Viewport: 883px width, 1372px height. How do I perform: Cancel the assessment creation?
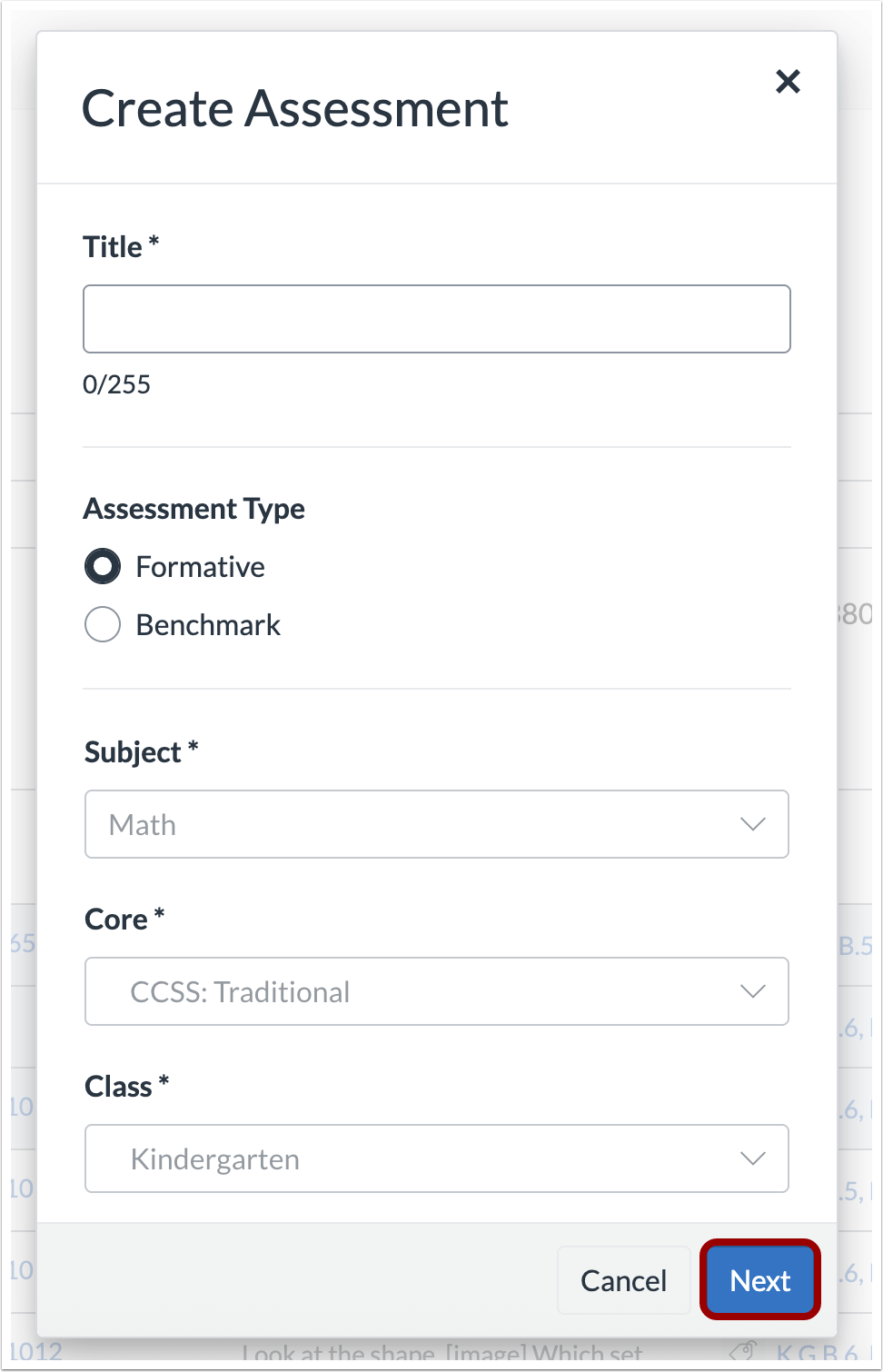point(623,1280)
